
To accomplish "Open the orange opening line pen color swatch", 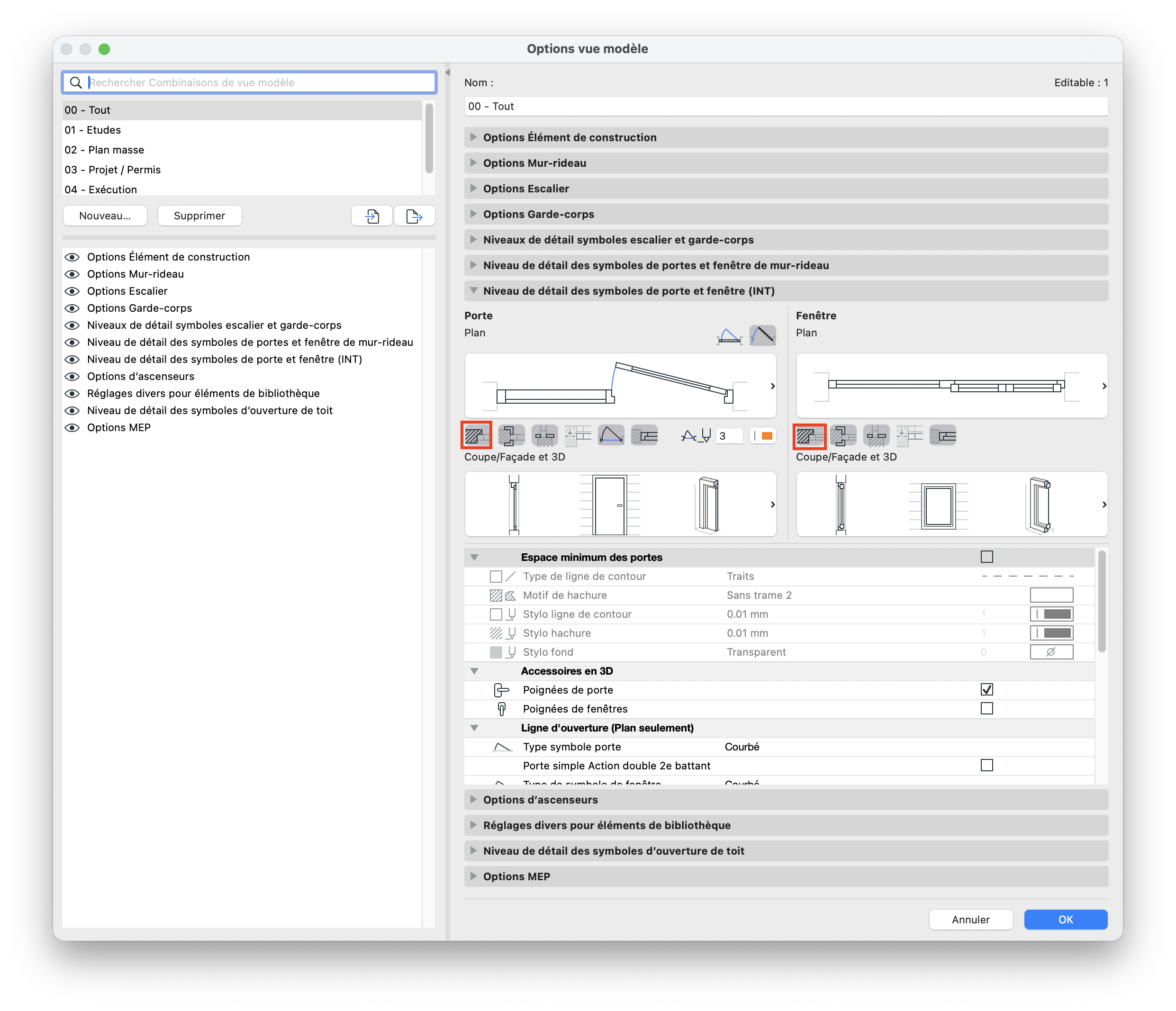I will click(x=762, y=435).
